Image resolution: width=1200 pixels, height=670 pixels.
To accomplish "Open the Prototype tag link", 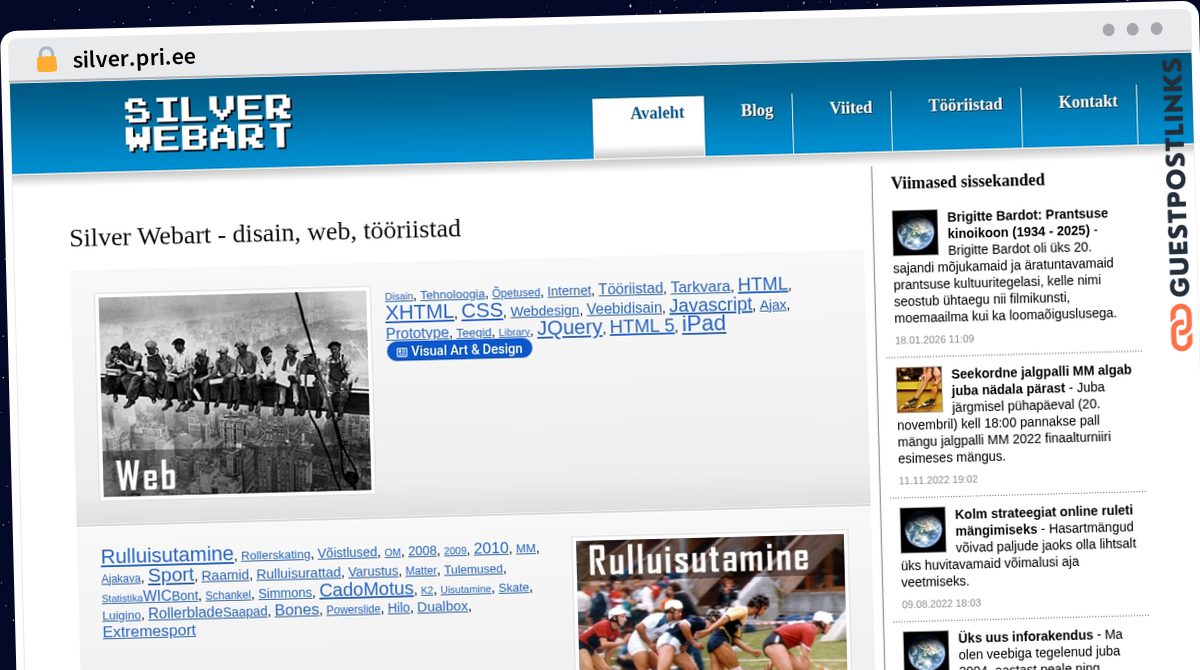I will click(x=417, y=333).
